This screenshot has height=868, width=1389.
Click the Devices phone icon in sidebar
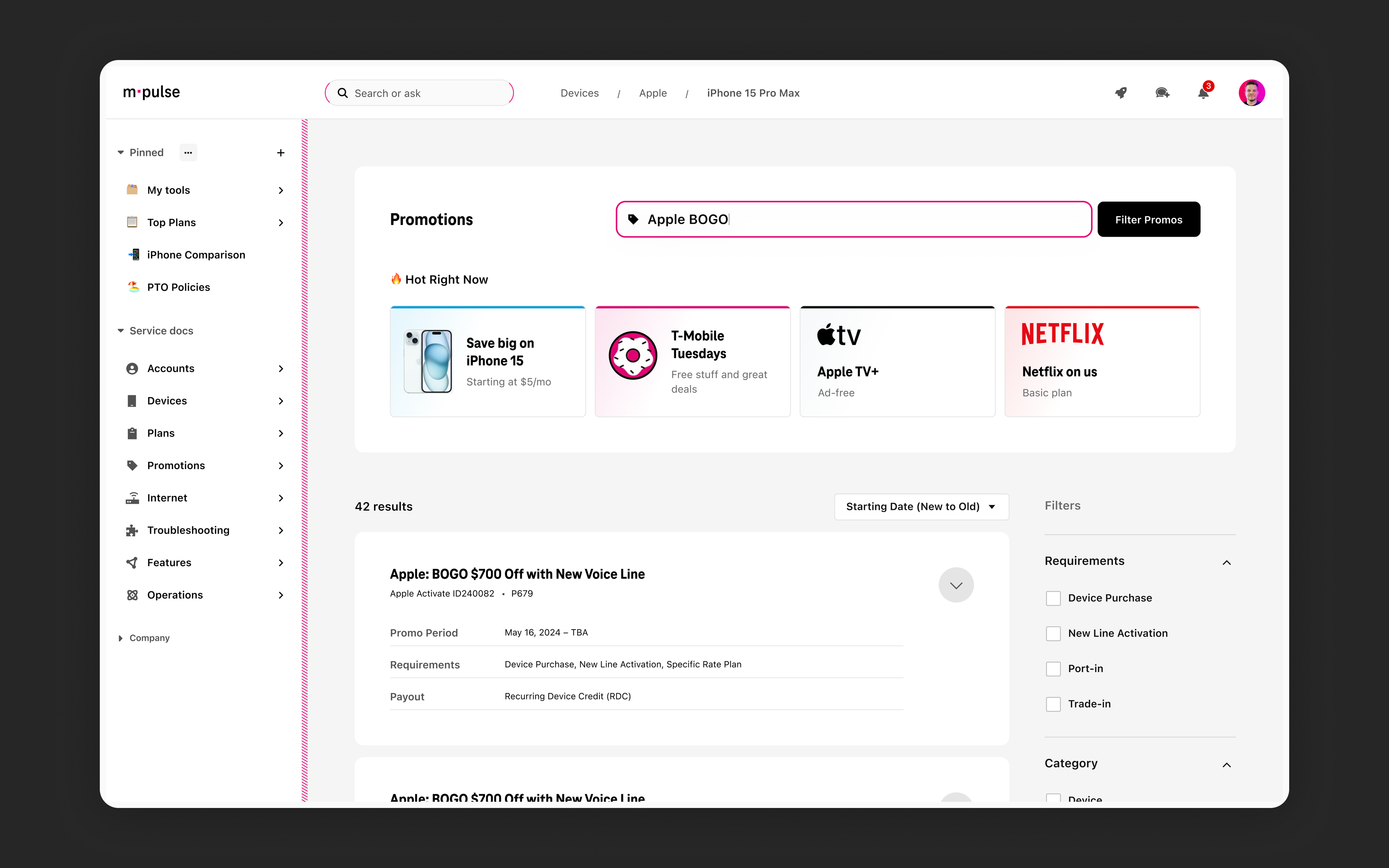(x=132, y=401)
